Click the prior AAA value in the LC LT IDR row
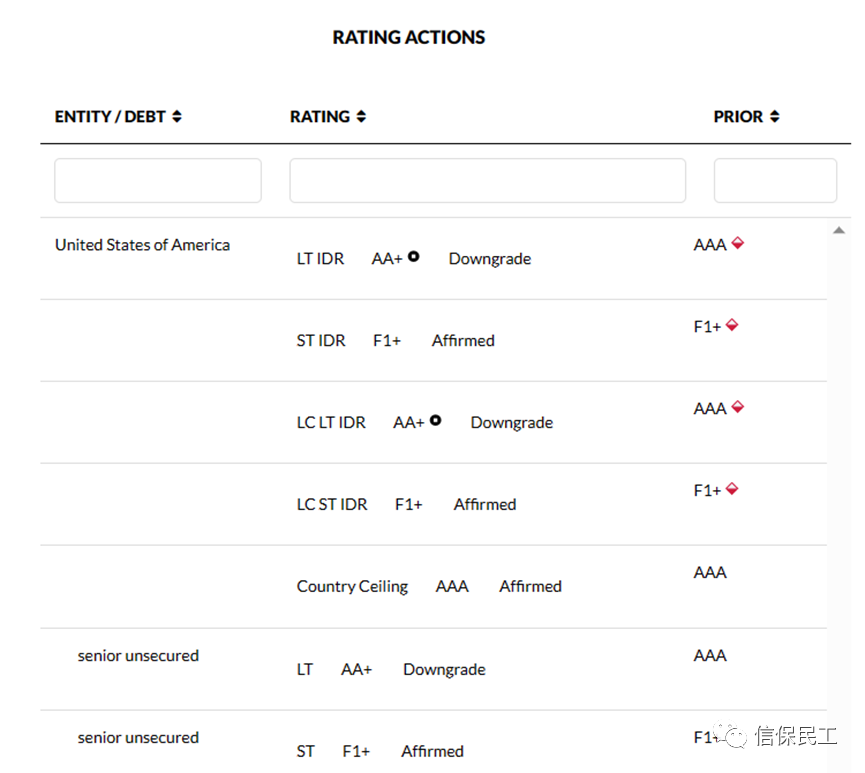 pos(710,408)
